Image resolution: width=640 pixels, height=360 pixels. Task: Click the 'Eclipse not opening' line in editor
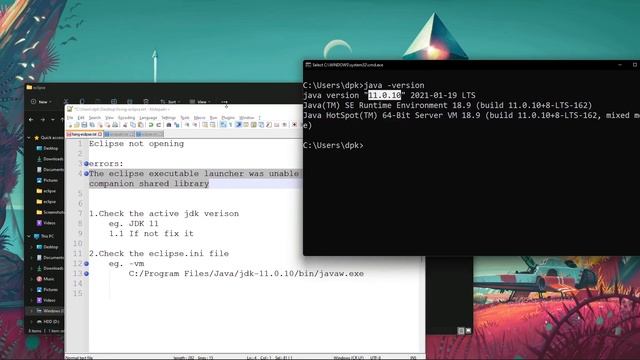(136, 144)
